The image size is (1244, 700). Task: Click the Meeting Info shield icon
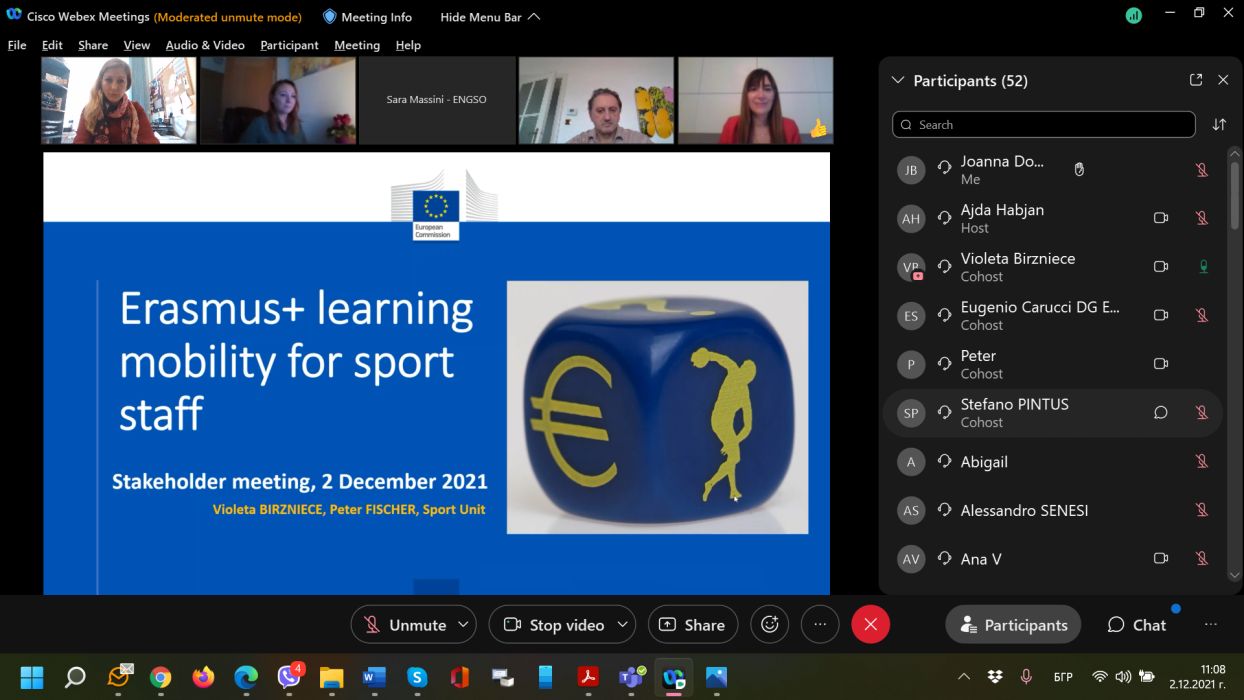click(x=329, y=17)
